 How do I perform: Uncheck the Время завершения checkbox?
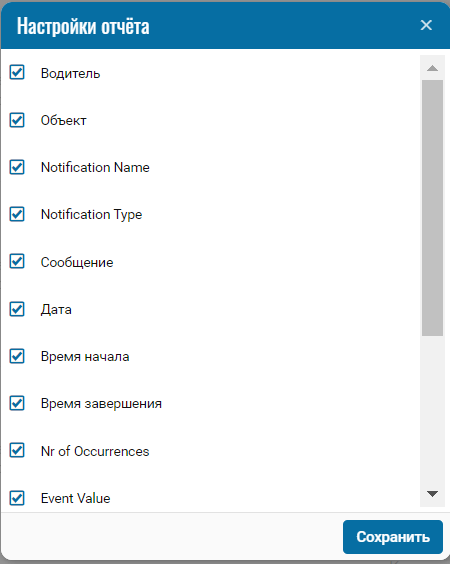click(x=17, y=403)
